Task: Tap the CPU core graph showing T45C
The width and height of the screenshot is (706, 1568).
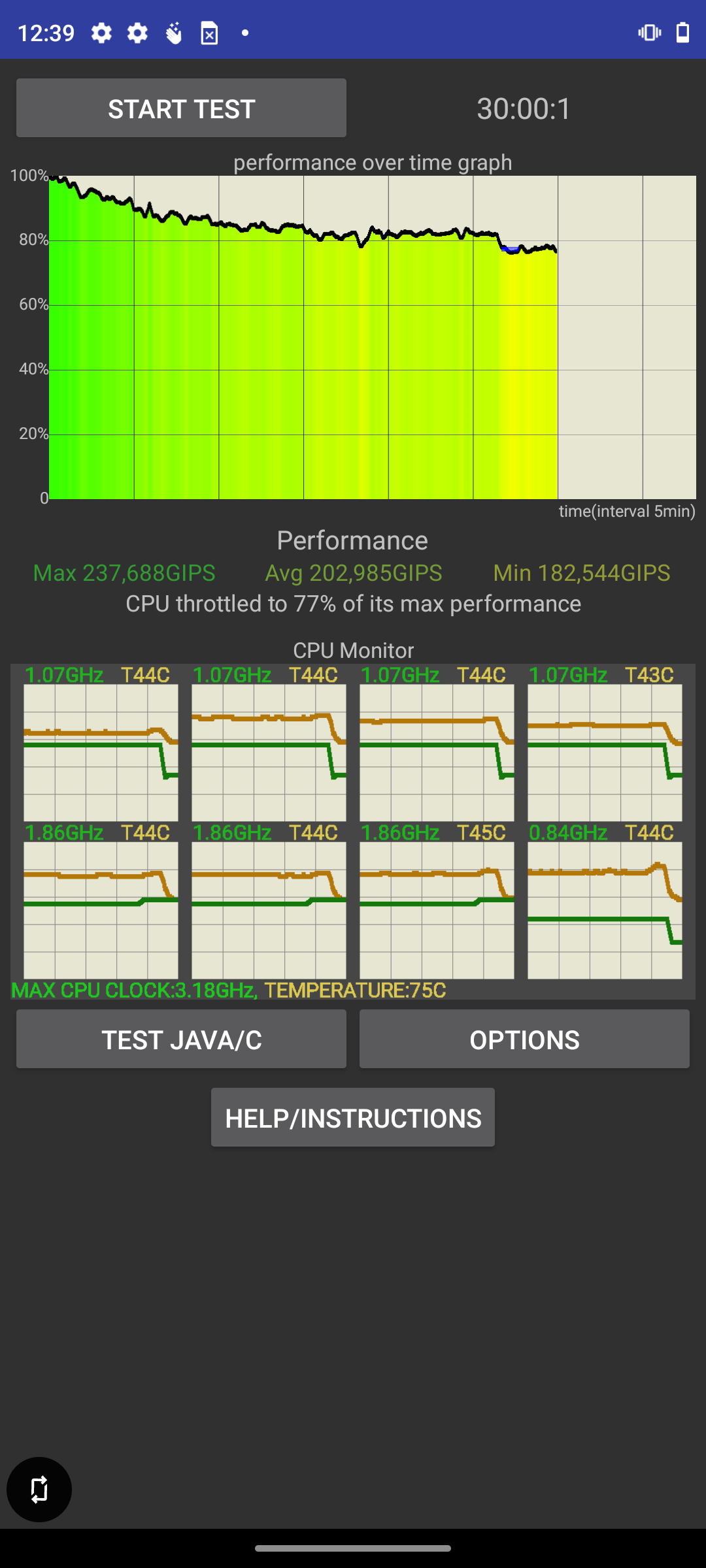Action: tap(437, 909)
